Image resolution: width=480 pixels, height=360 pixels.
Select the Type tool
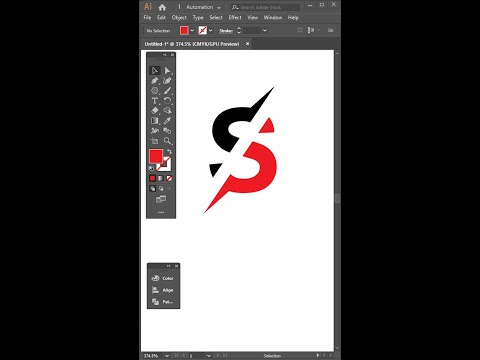pos(154,101)
